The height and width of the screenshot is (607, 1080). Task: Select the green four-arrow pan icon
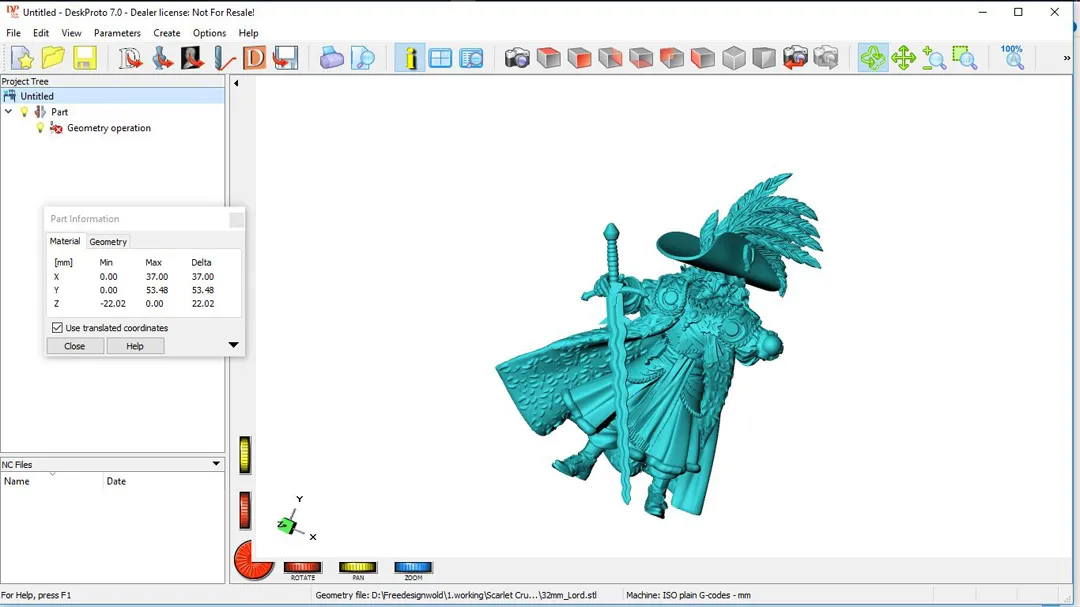pos(903,58)
